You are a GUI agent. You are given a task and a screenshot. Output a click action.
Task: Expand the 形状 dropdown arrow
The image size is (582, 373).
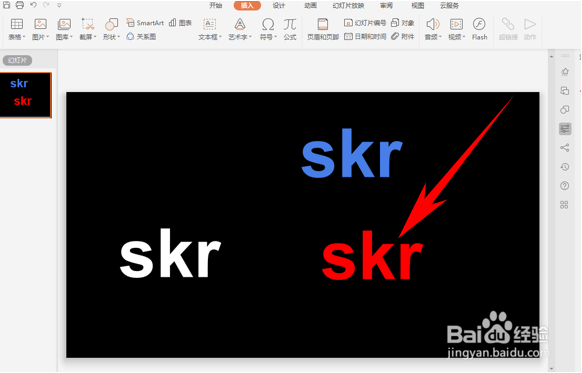pyautogui.click(x=119, y=37)
